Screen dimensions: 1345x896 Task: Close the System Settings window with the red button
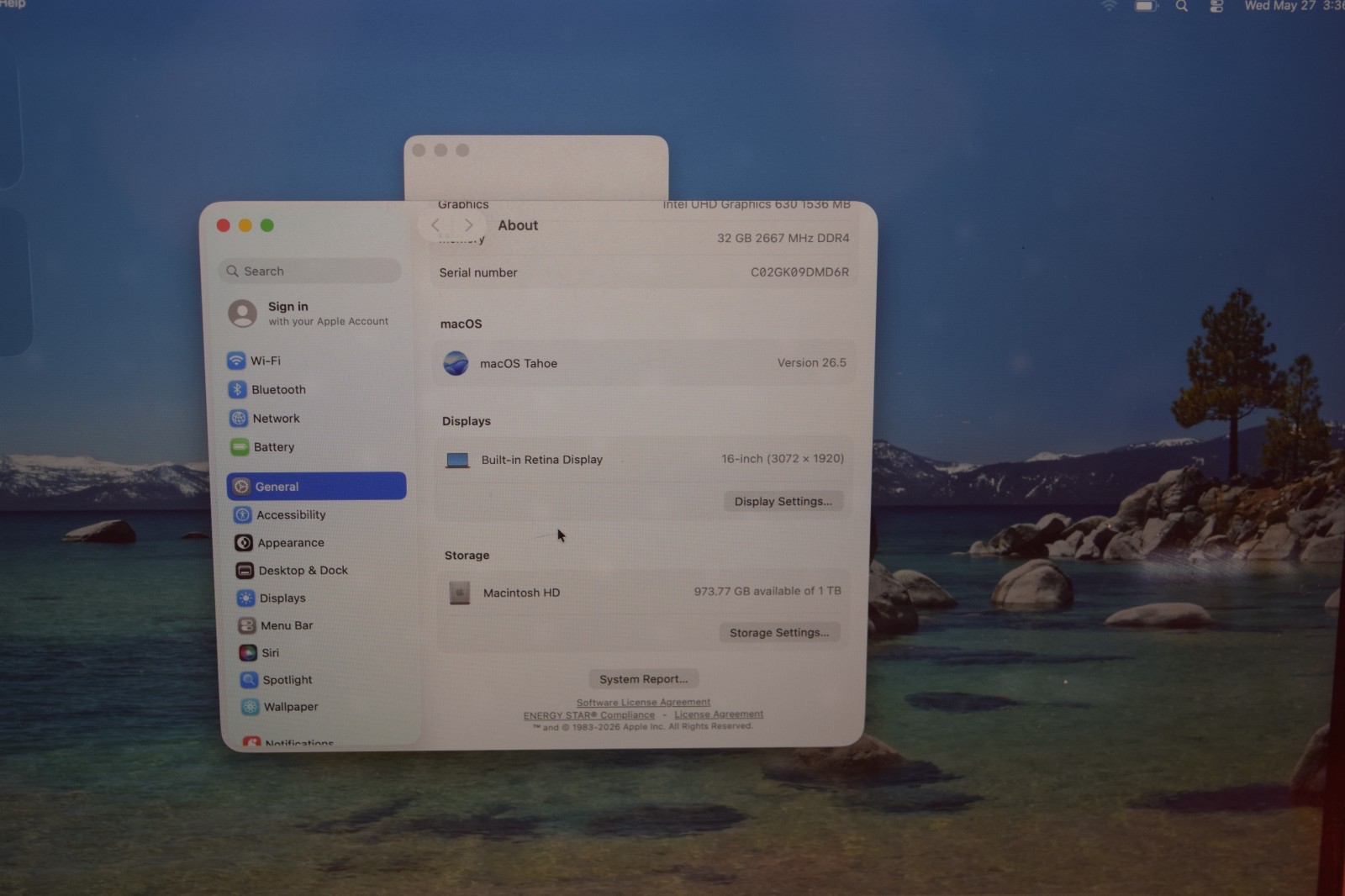pyautogui.click(x=224, y=225)
